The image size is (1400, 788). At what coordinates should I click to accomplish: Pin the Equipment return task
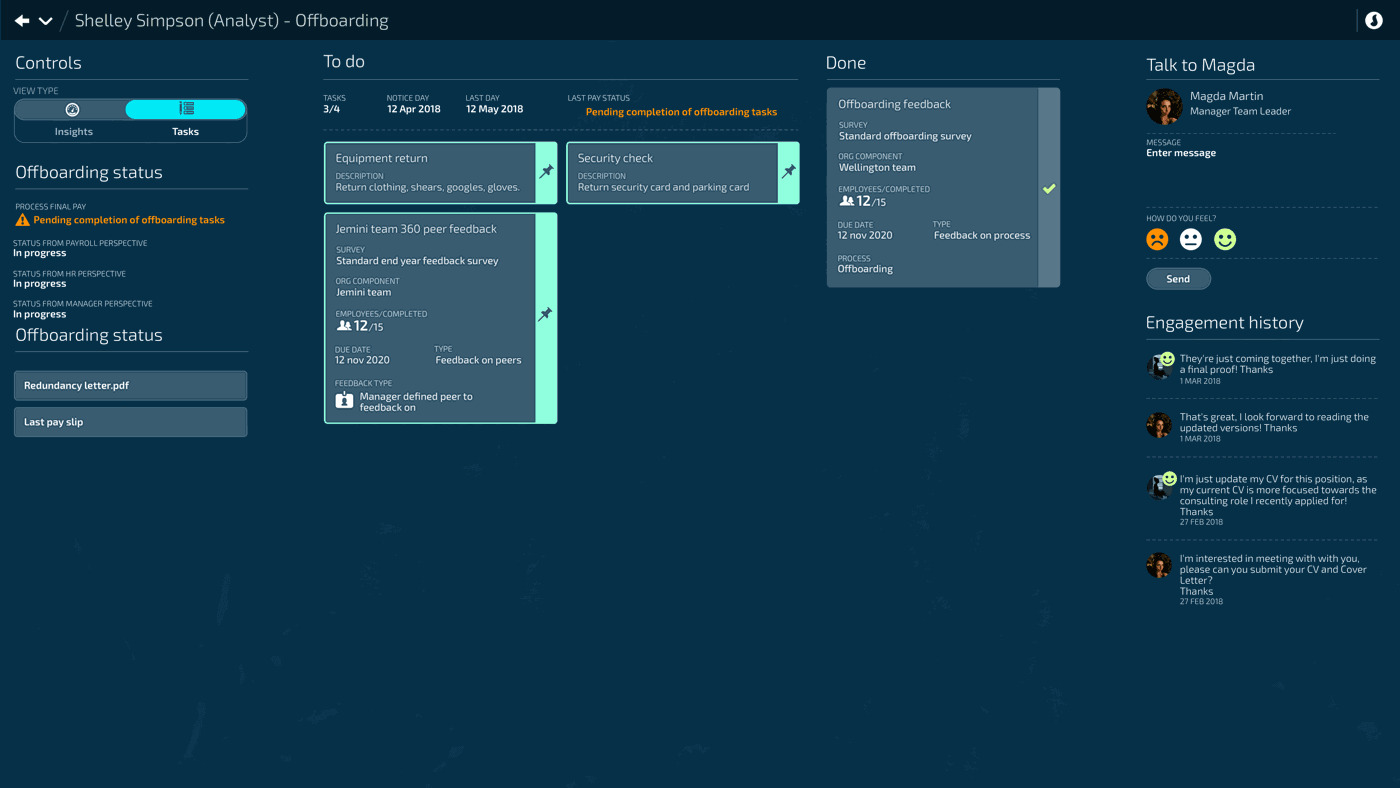[546, 172]
